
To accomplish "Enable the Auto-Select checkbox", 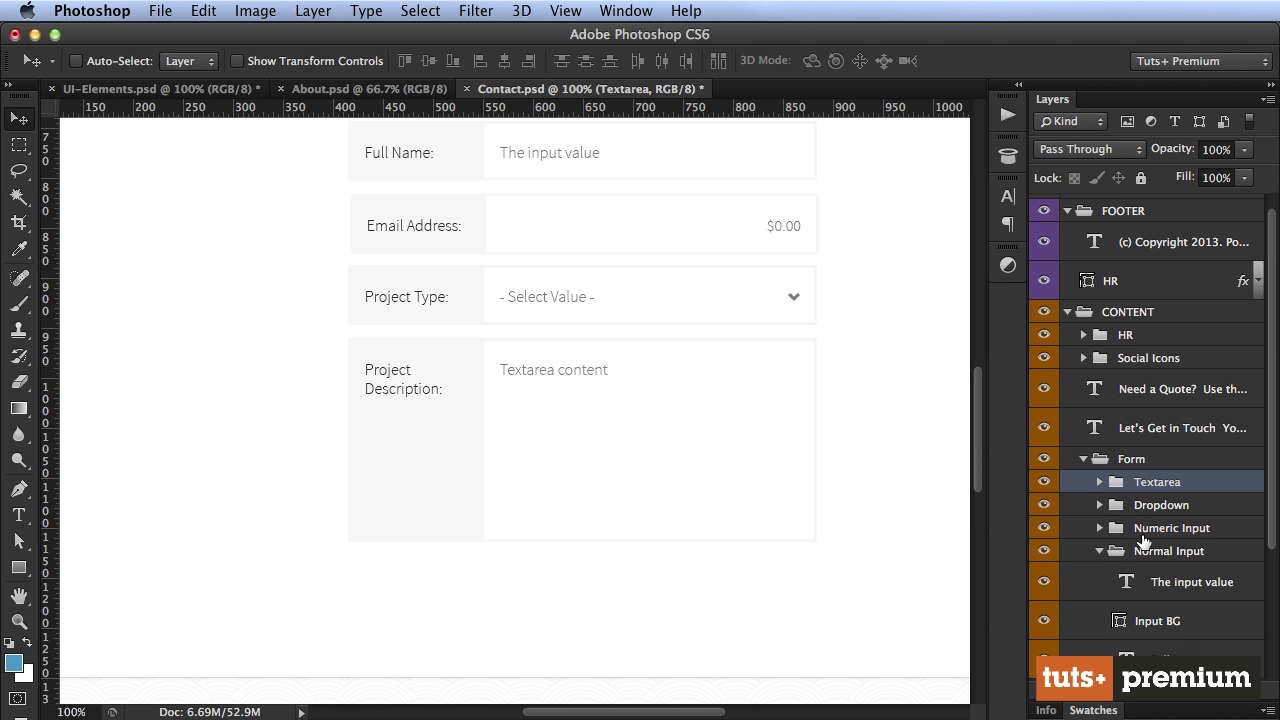I will (x=75, y=61).
